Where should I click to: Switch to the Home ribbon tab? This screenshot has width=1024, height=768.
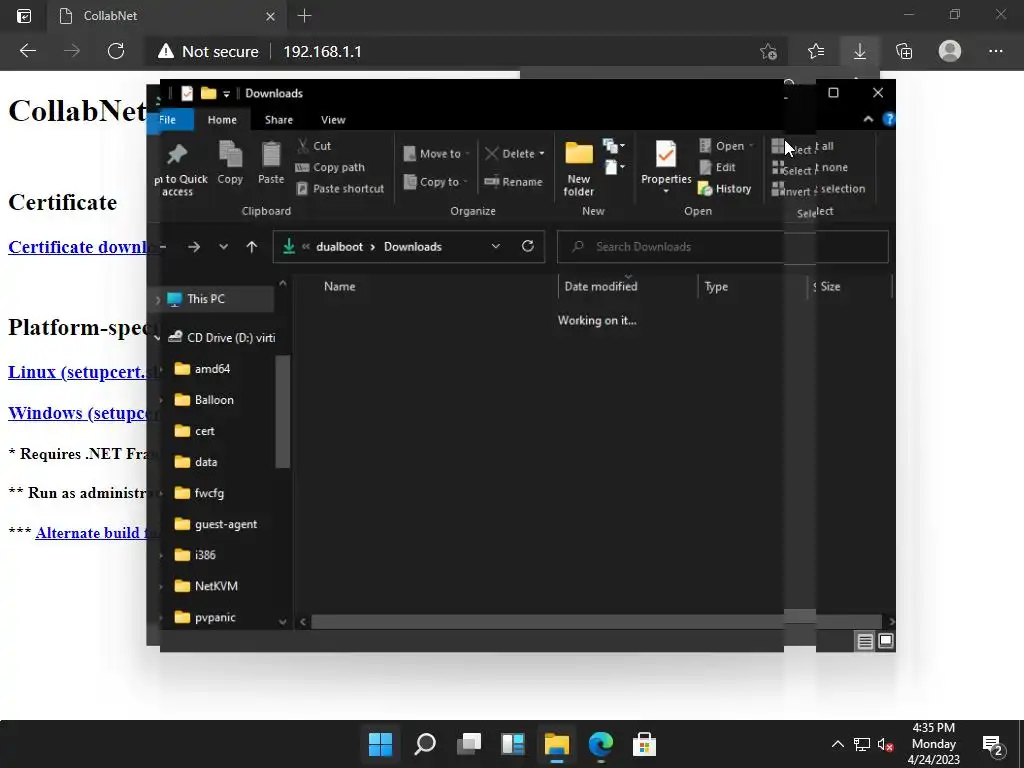click(x=222, y=120)
